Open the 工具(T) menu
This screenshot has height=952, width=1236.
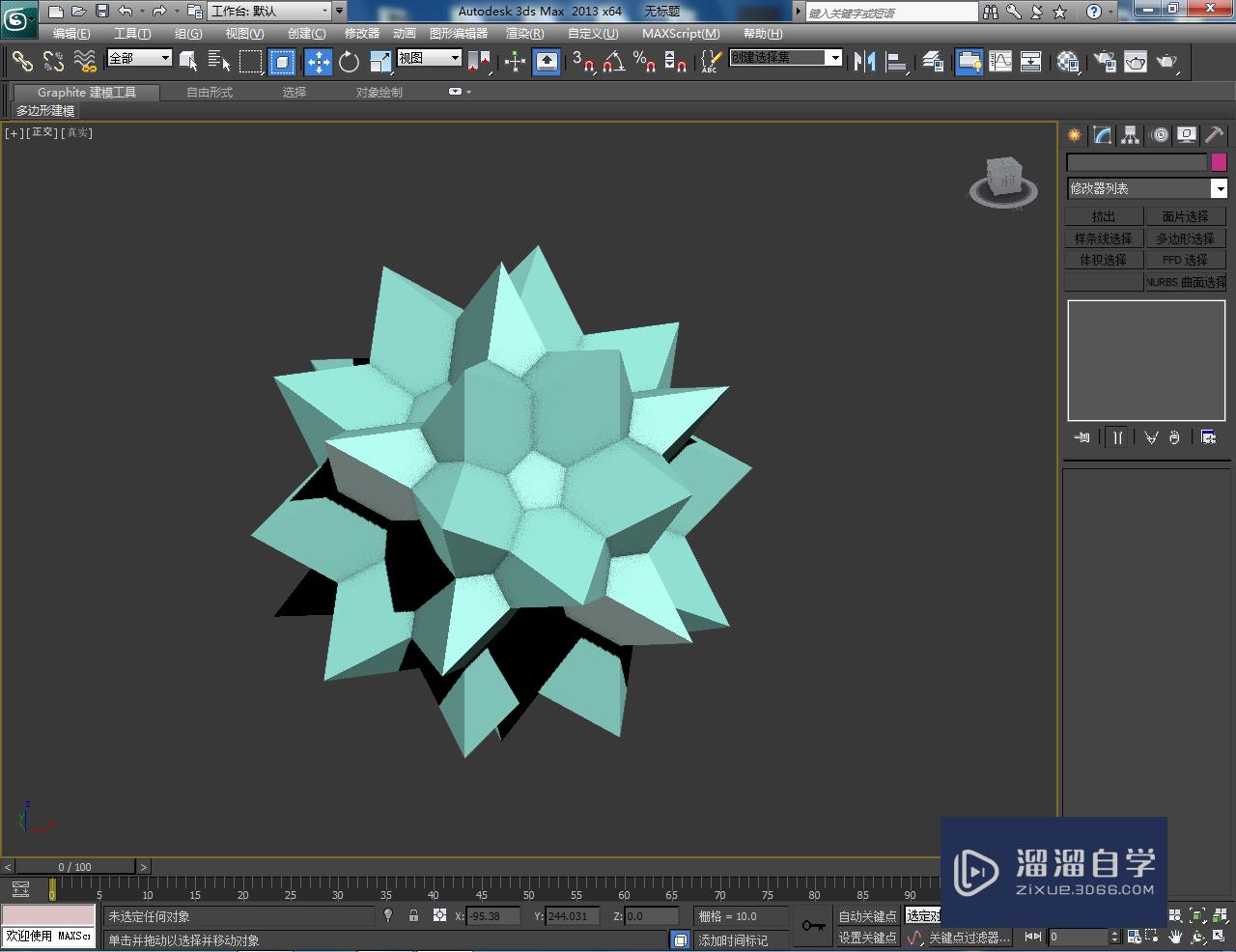pyautogui.click(x=132, y=34)
